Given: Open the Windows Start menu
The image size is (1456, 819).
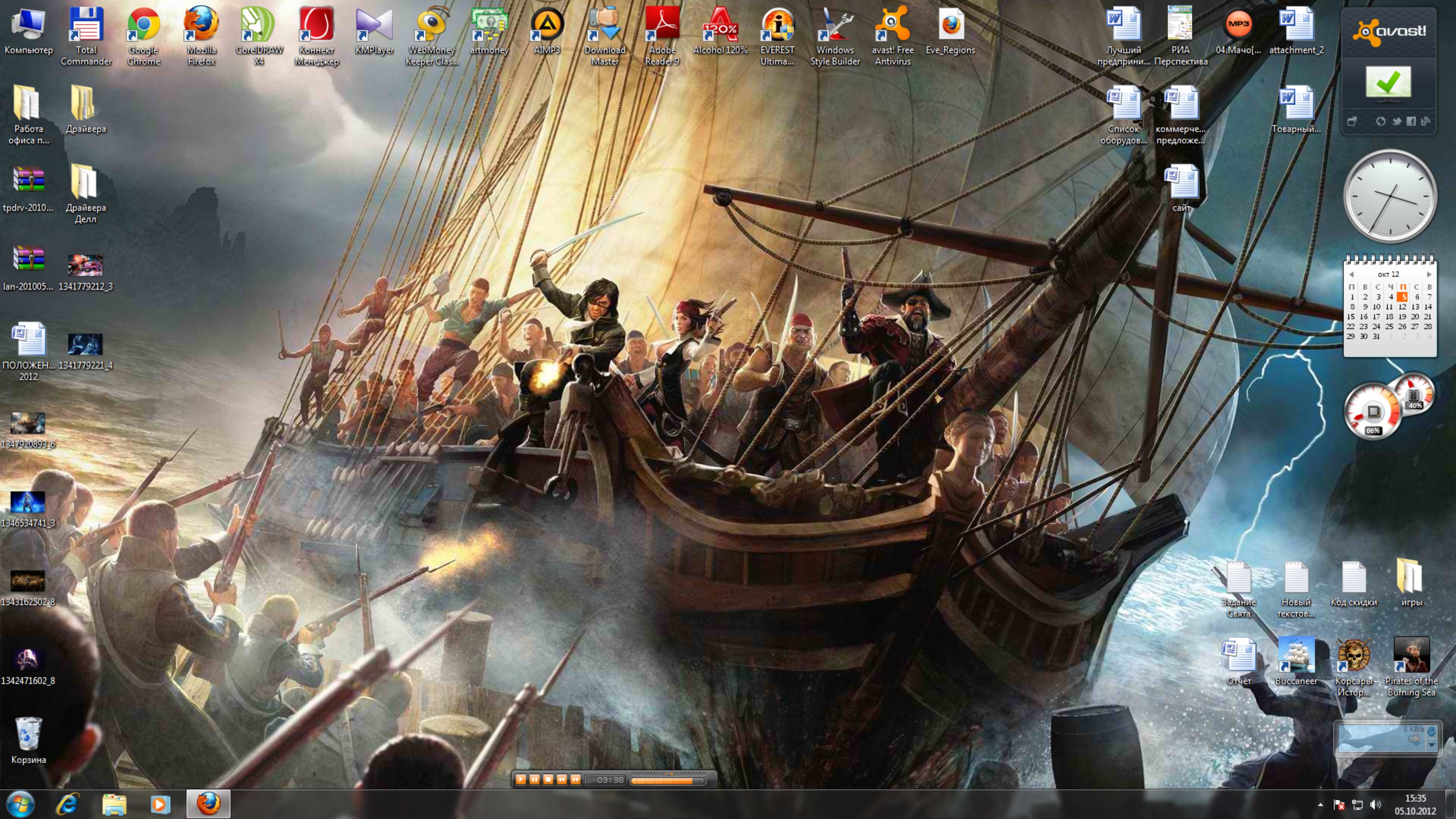Looking at the screenshot, I should (20, 804).
